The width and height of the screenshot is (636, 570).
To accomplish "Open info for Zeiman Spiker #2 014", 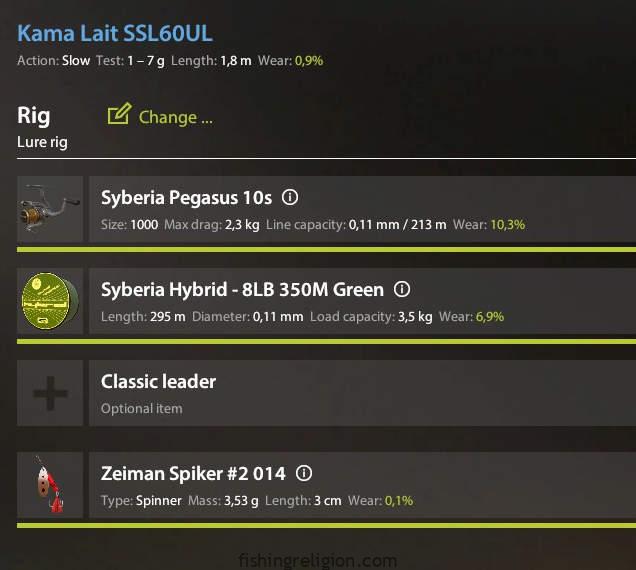I will 304,473.
